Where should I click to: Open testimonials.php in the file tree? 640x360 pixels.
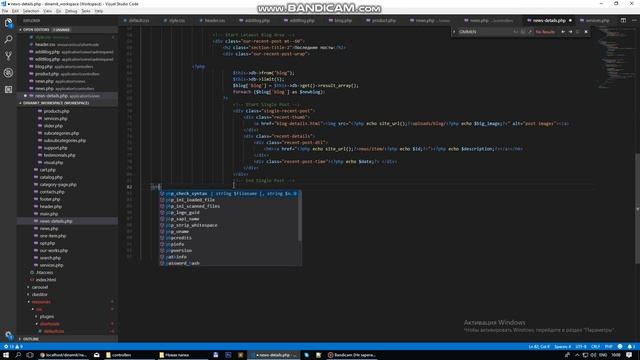[59, 156]
